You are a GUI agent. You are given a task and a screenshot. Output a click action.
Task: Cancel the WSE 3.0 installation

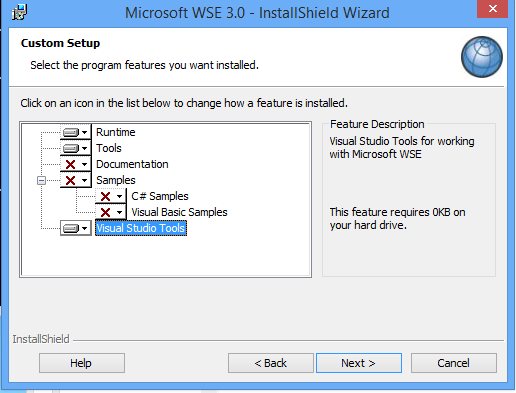pos(454,363)
